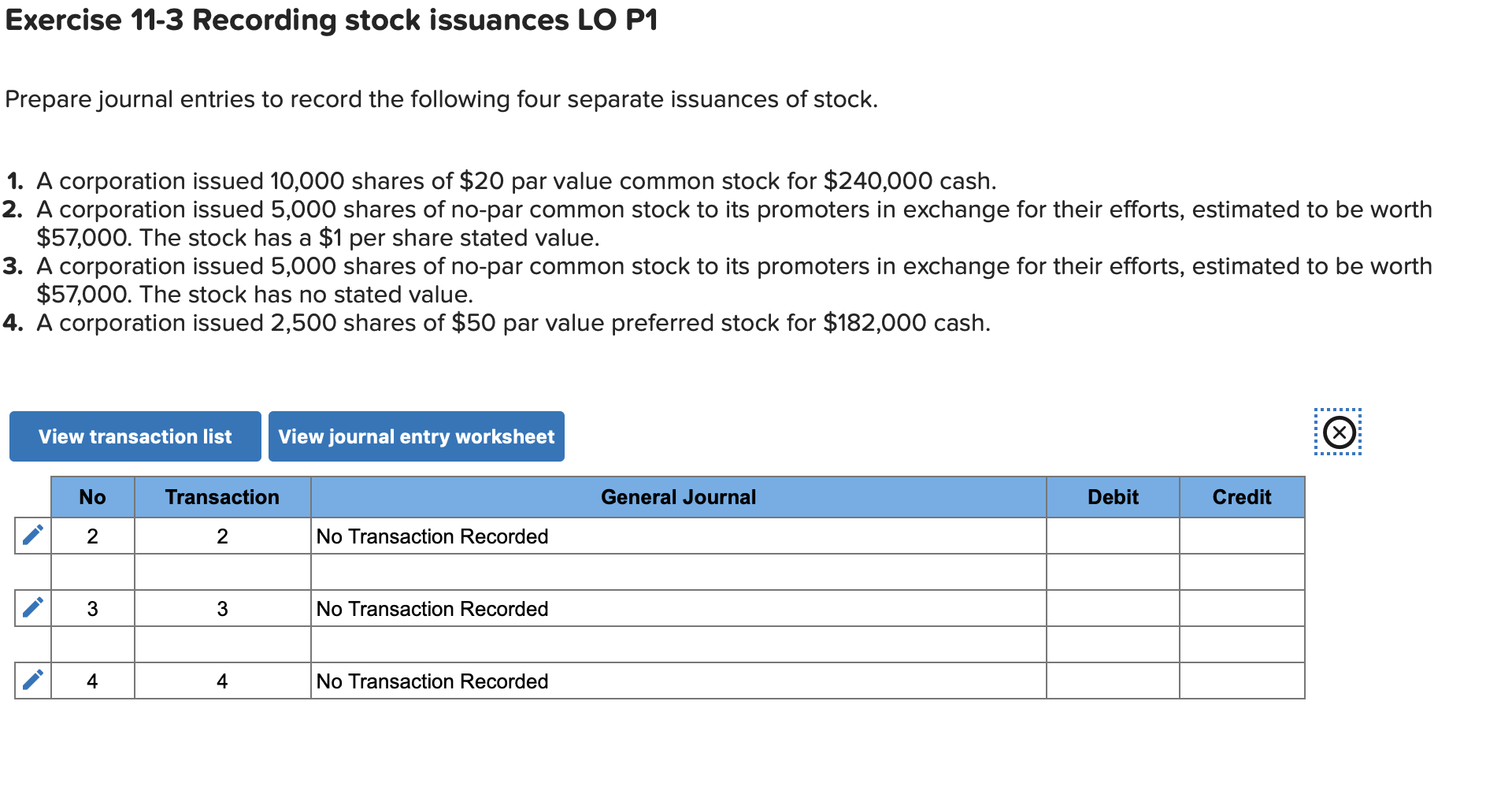Image resolution: width=1512 pixels, height=805 pixels.
Task: Select the No Transaction Recorded cell for transaction 3
Action: (x=432, y=608)
